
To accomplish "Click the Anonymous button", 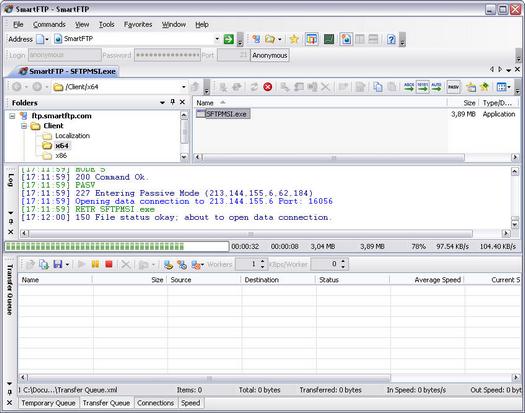I will tap(270, 55).
